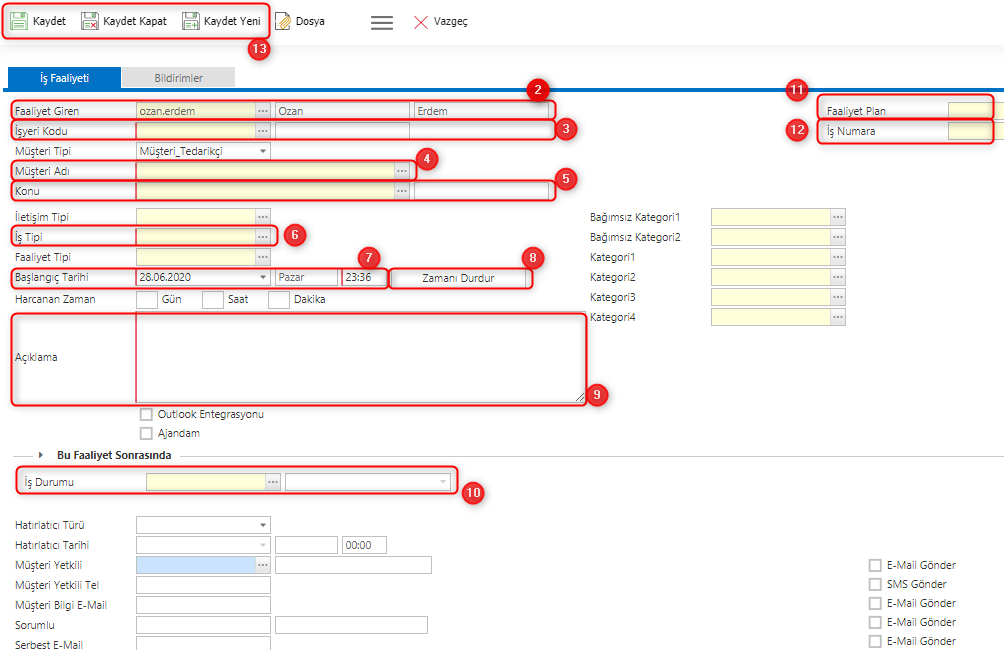Open the Müşteri Tipi dropdown

click(x=262, y=150)
